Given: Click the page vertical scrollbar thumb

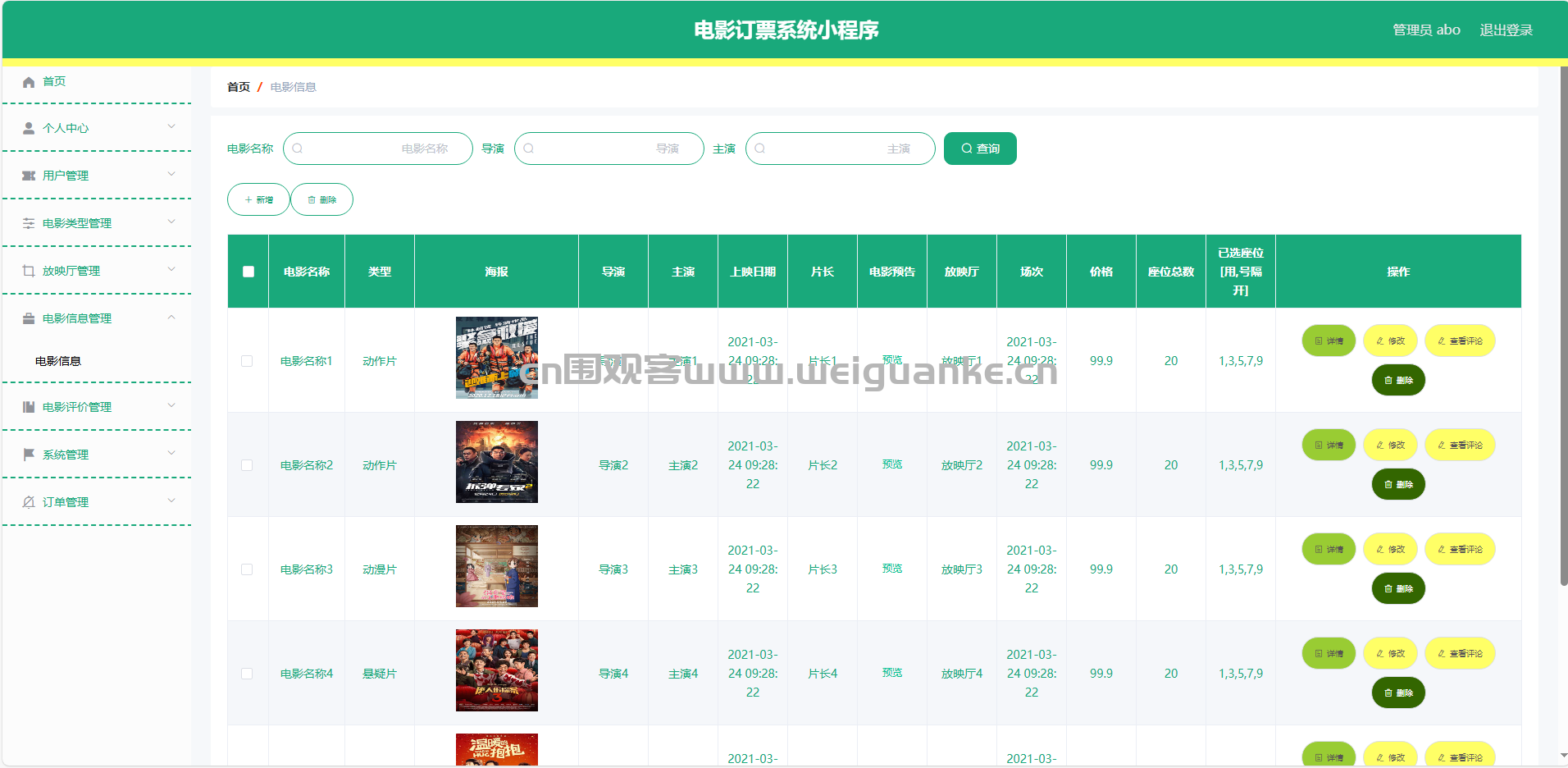Looking at the screenshot, I should (x=1564, y=326).
